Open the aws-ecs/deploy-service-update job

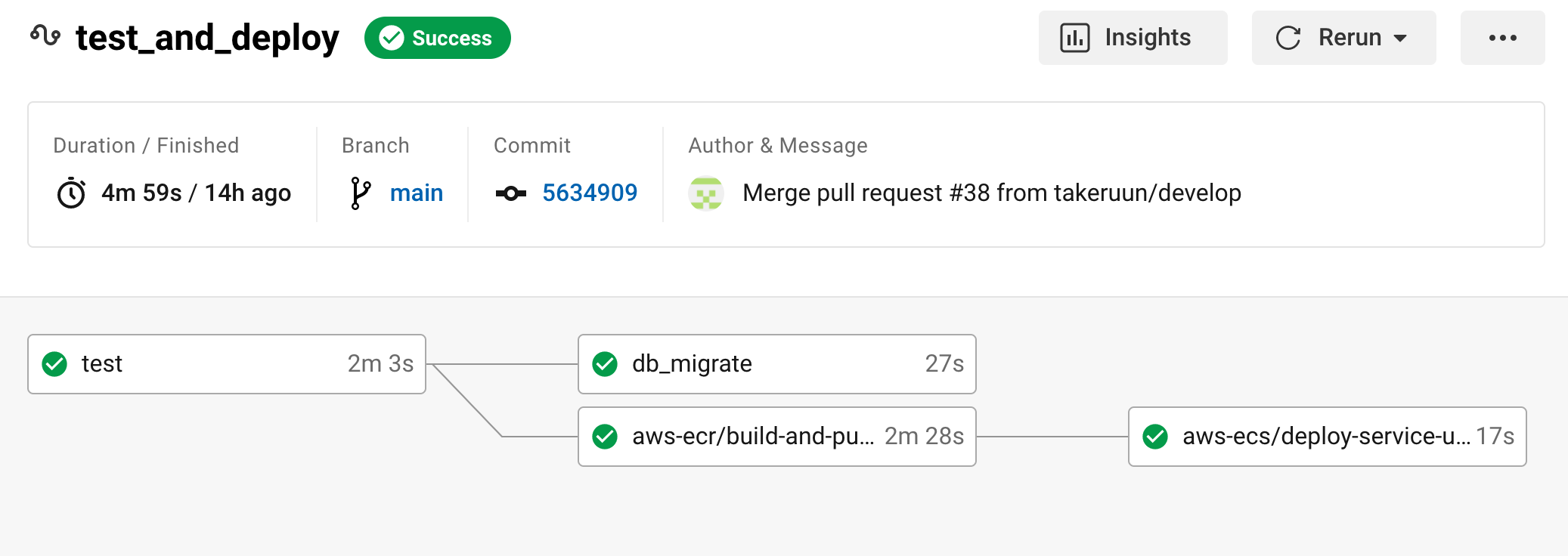(1327, 437)
